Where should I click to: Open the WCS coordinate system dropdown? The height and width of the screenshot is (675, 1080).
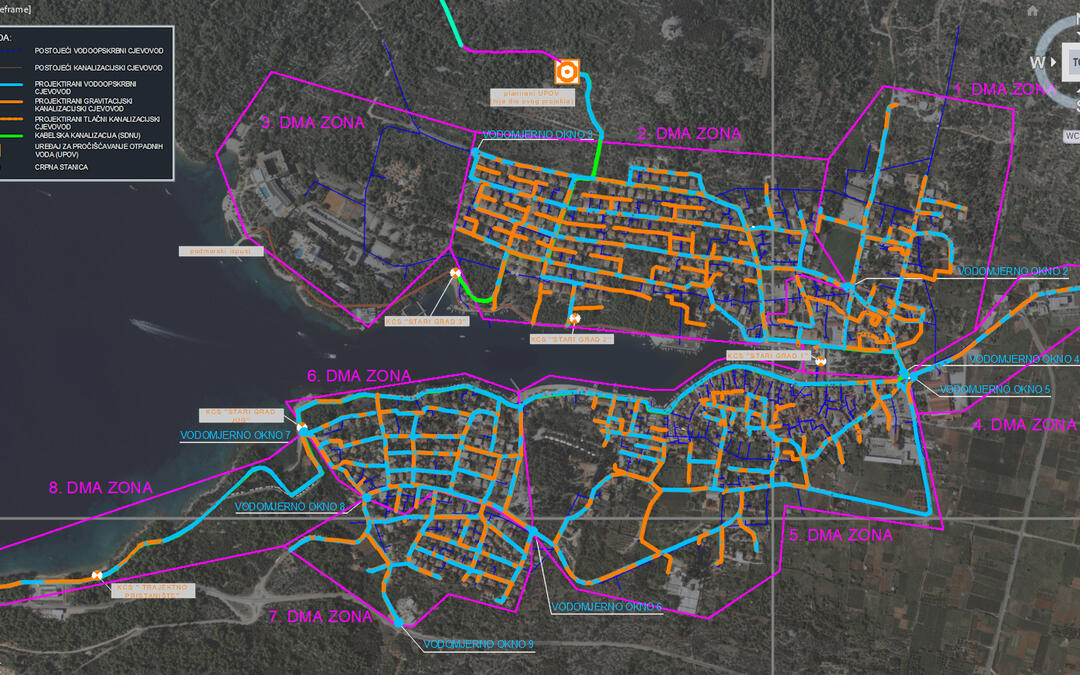[x=1071, y=134]
